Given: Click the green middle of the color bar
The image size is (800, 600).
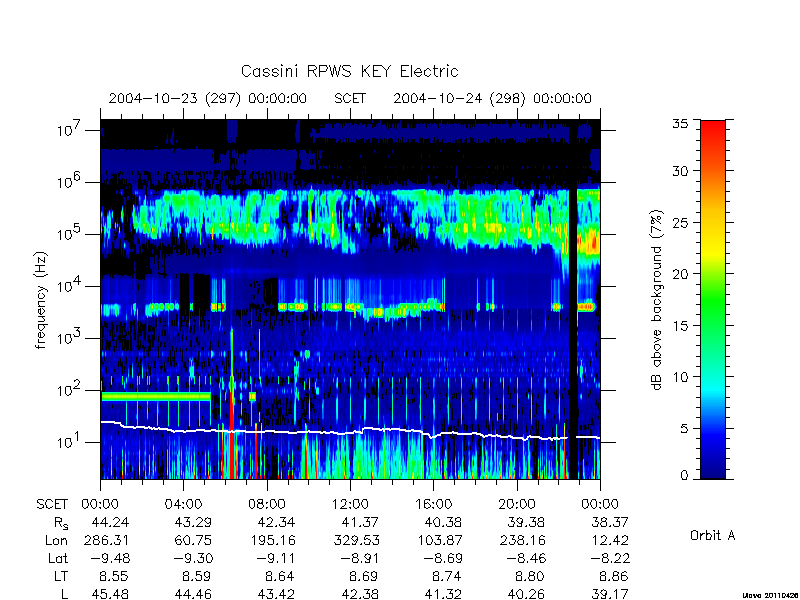Looking at the screenshot, I should 713,300.
